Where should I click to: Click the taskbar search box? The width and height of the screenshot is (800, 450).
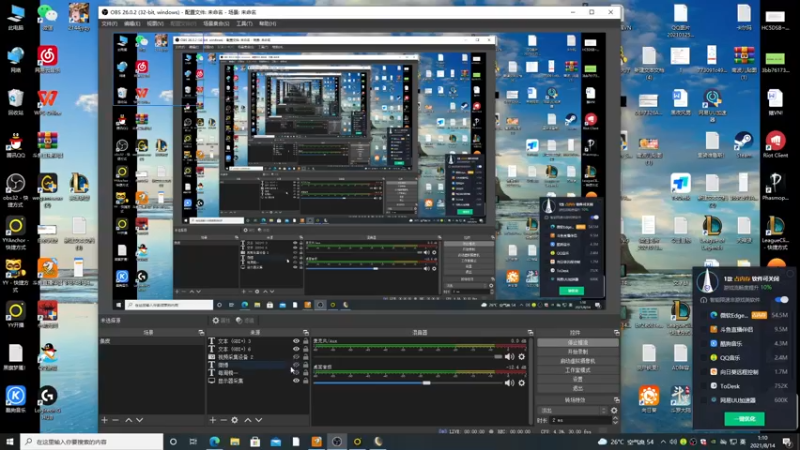click(92, 441)
